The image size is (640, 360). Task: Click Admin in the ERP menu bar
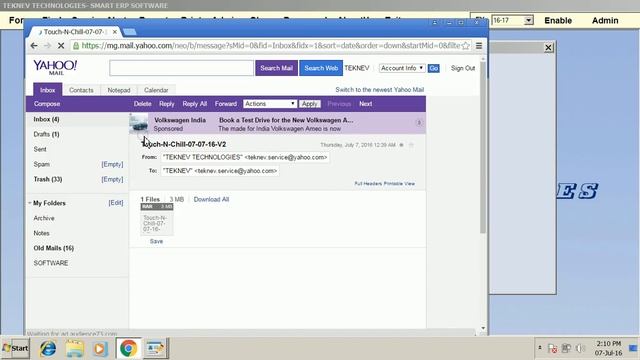pos(605,20)
